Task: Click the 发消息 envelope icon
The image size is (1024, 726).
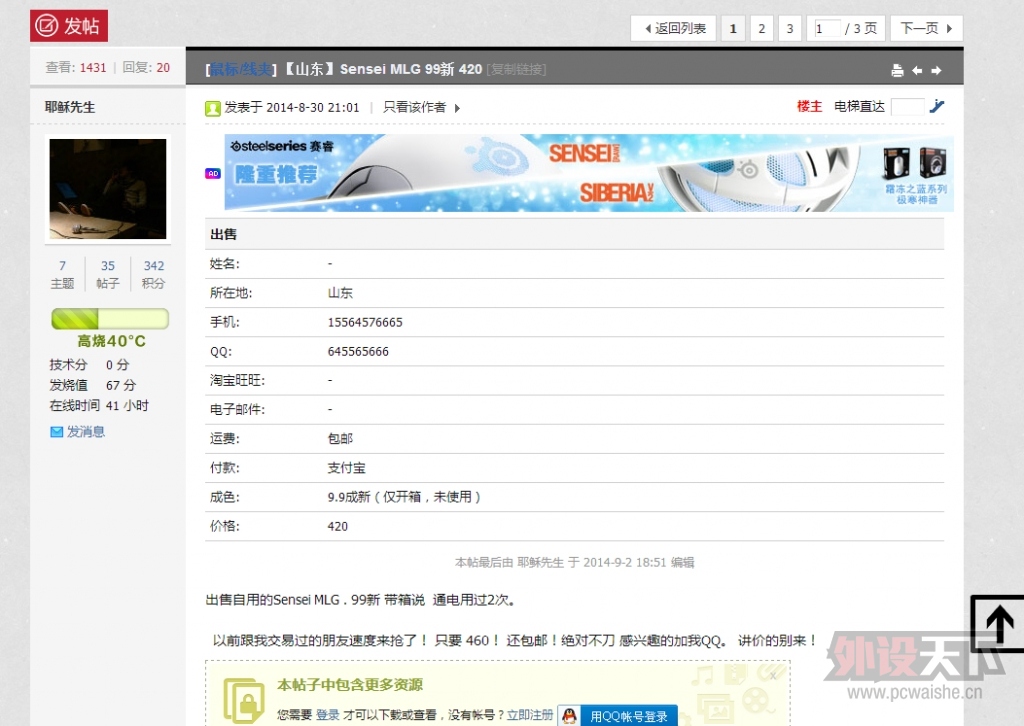Action: click(57, 432)
